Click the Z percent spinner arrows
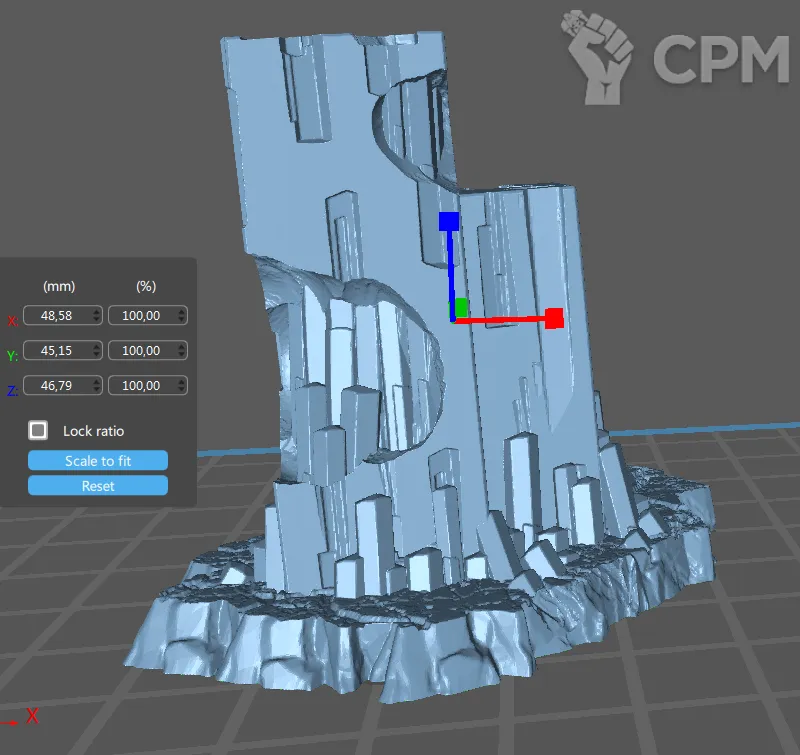The width and height of the screenshot is (800, 755). click(180, 385)
